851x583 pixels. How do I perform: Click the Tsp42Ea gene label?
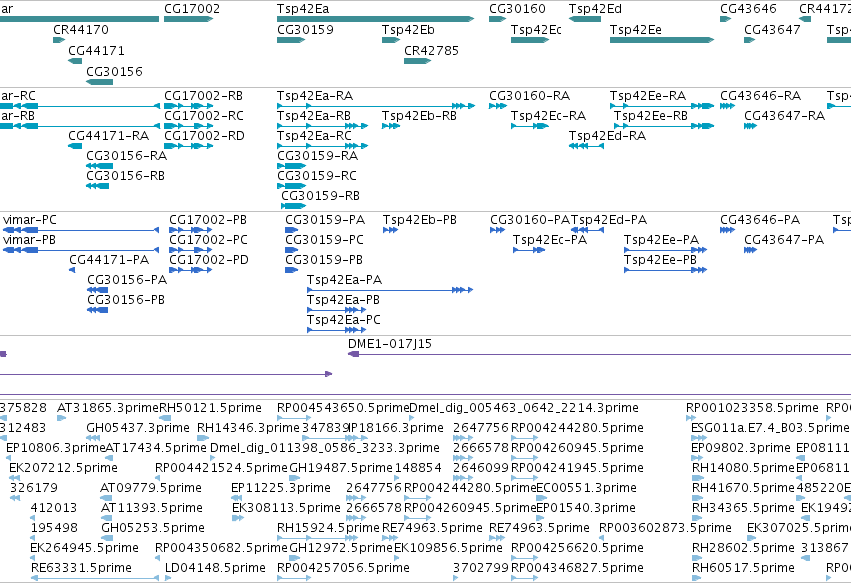pyautogui.click(x=303, y=9)
